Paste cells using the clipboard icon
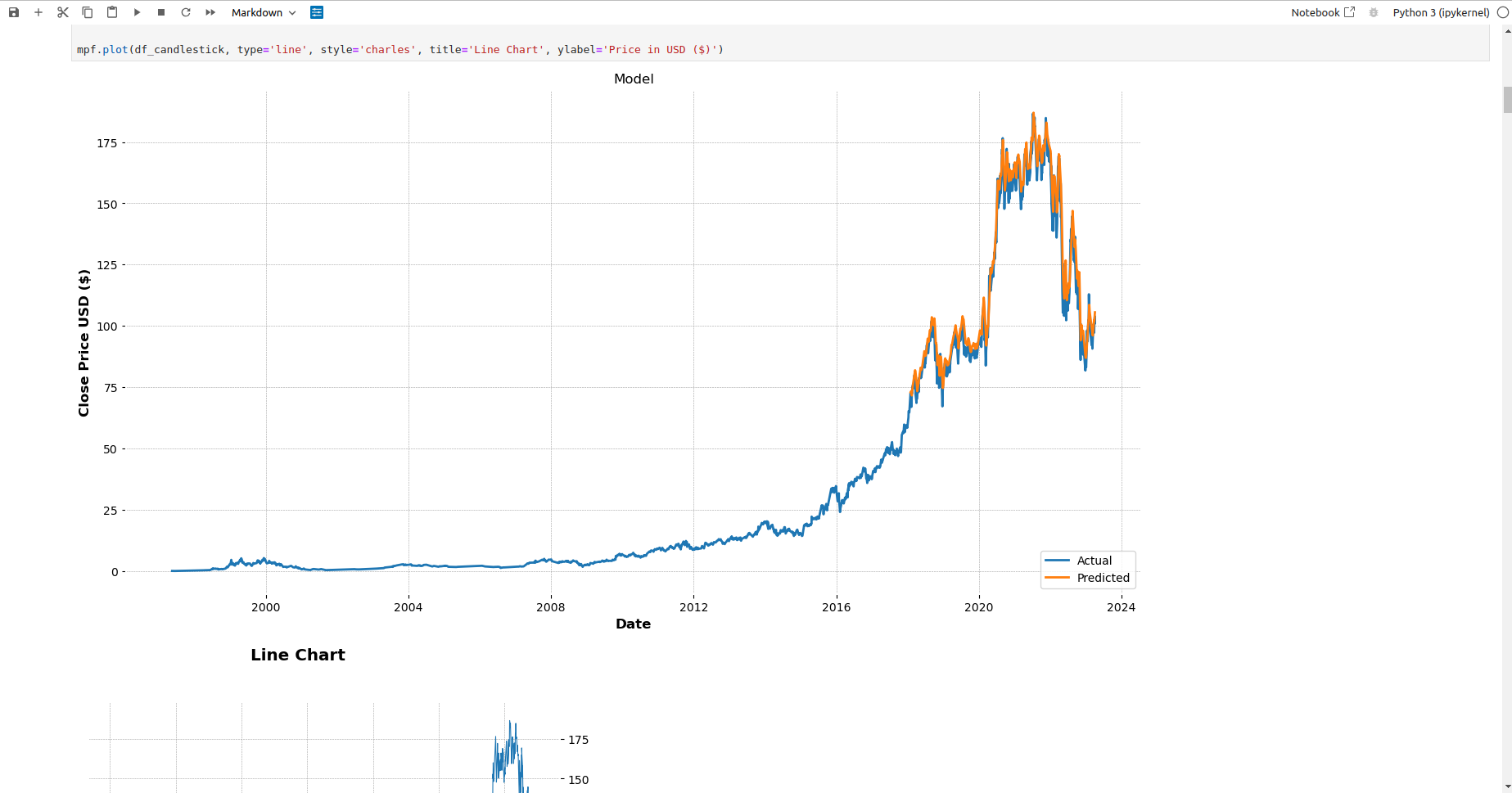The width and height of the screenshot is (1512, 793). point(112,12)
